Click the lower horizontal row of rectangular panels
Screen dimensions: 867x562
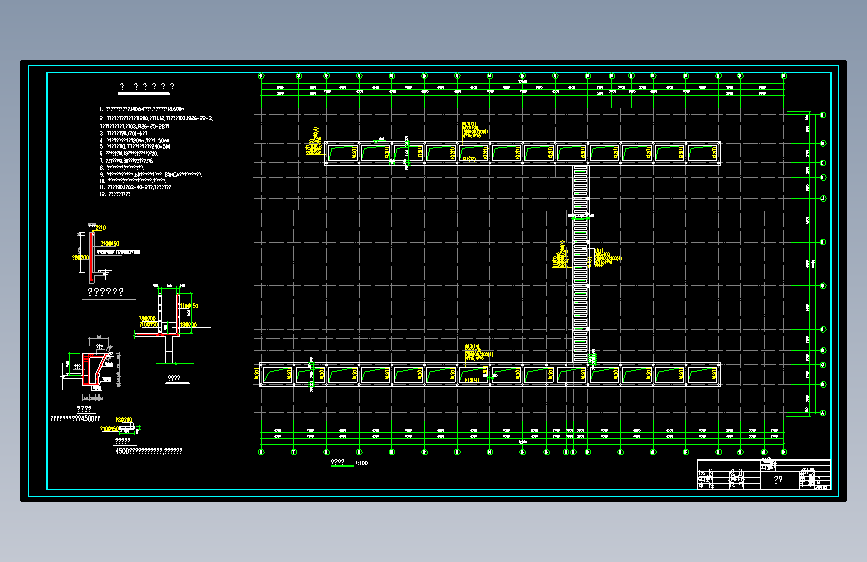[x=490, y=375]
